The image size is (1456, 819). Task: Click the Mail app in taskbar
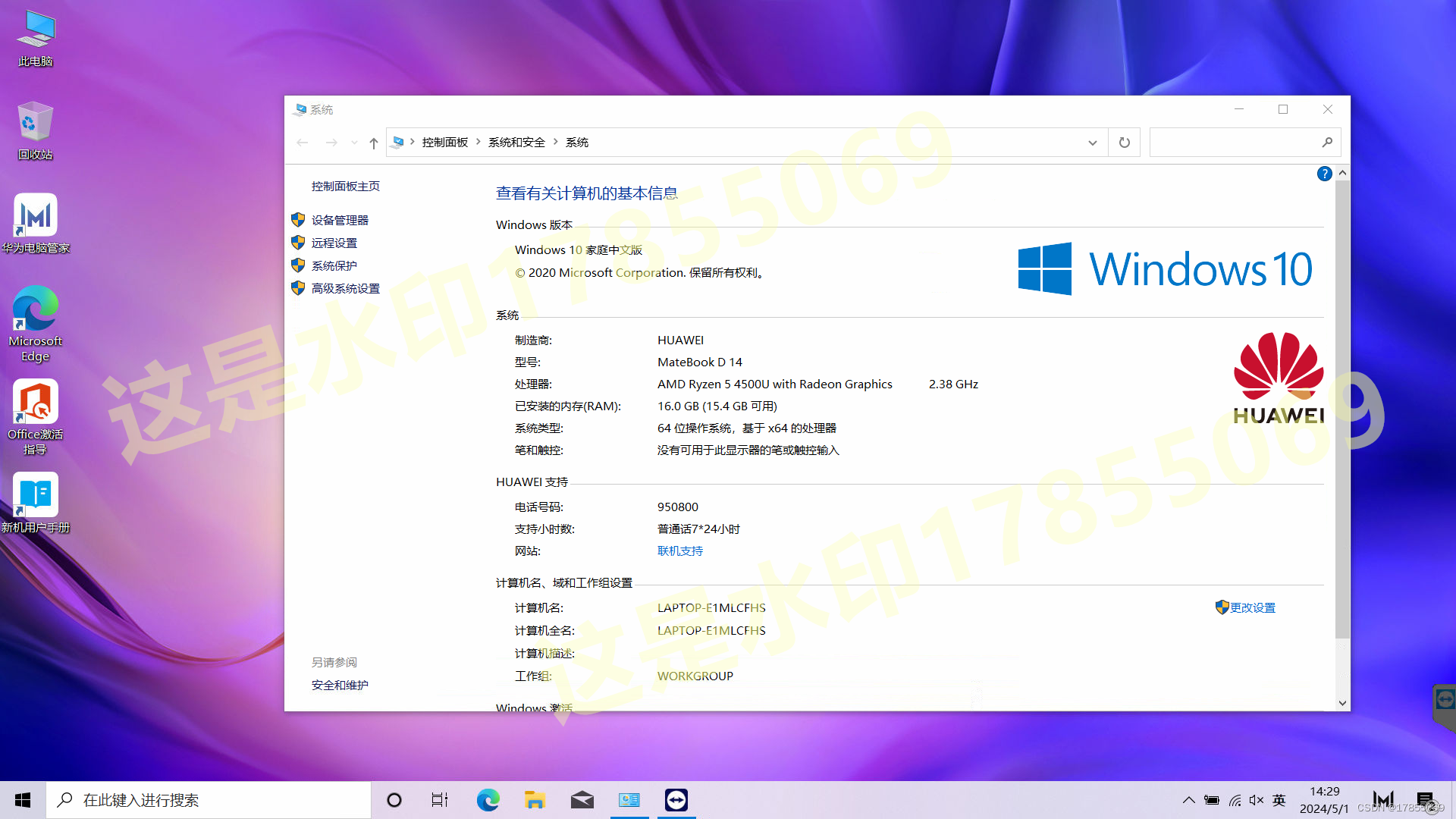point(582,800)
